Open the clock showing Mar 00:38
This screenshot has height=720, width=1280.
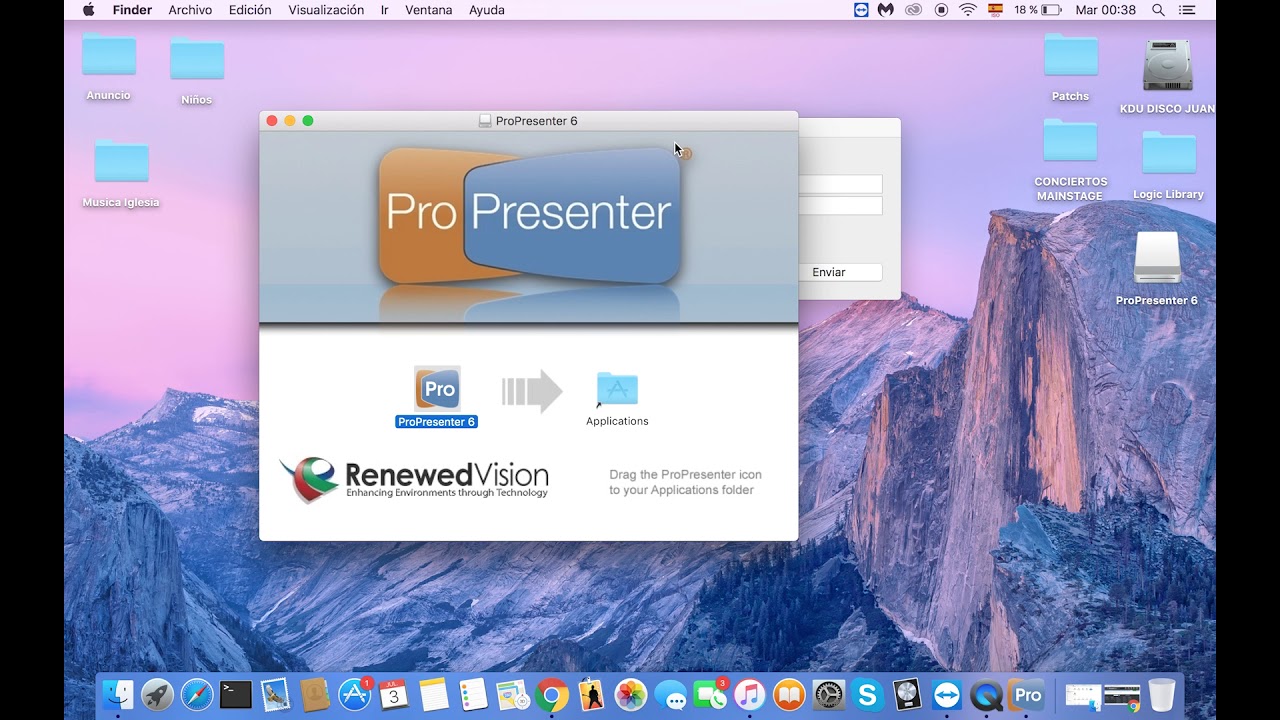pyautogui.click(x=1105, y=10)
